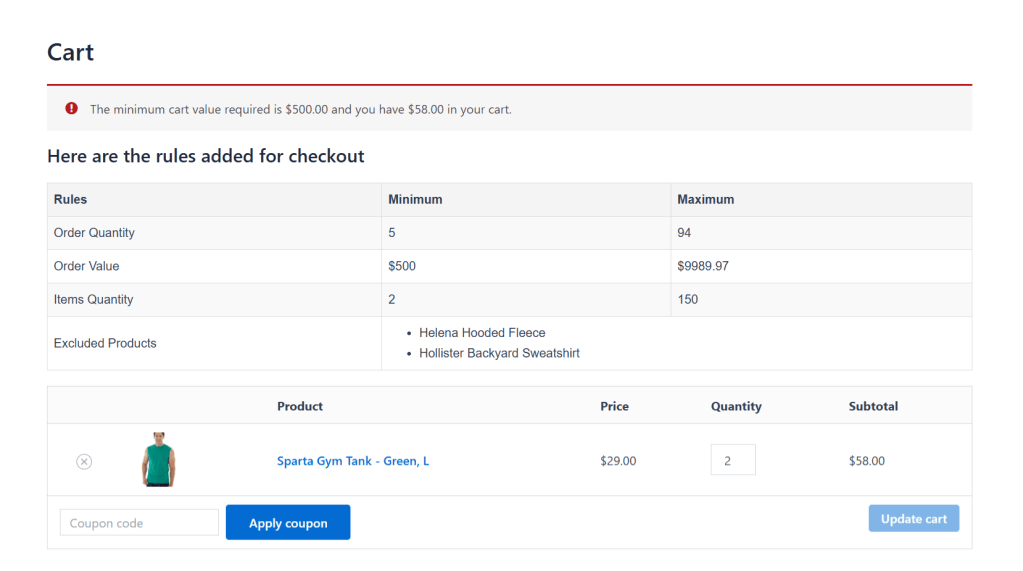Screen dimensions: 1023x571
Task: Click the $58.00 subtotal amount in the cart row
Action: pyautogui.click(x=866, y=461)
